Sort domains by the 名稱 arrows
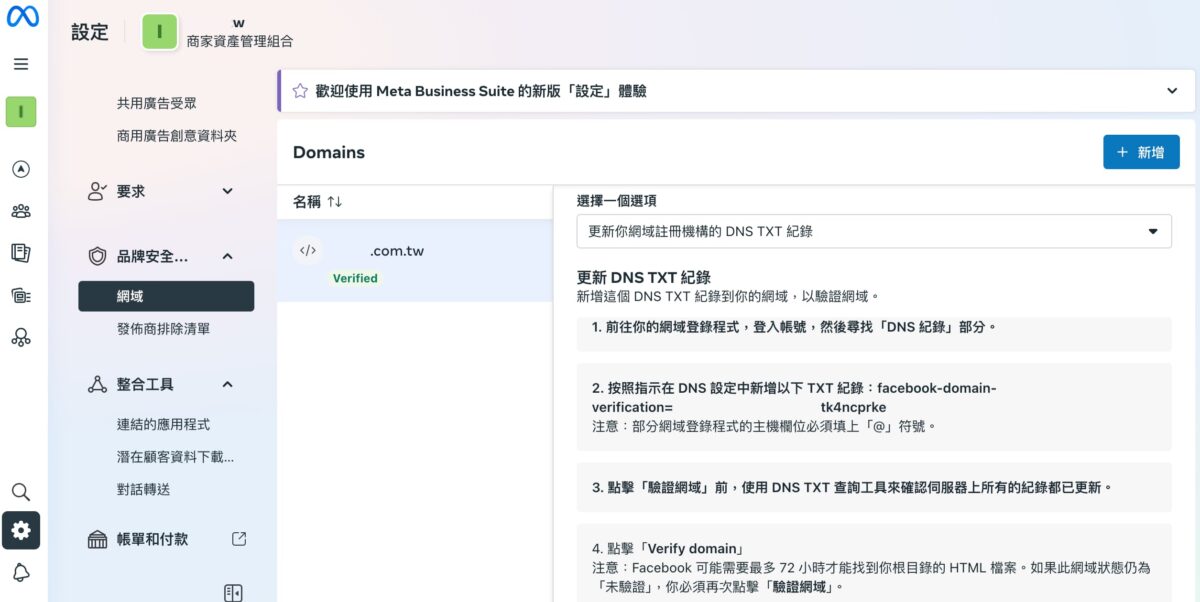Image resolution: width=1200 pixels, height=602 pixels. point(335,202)
